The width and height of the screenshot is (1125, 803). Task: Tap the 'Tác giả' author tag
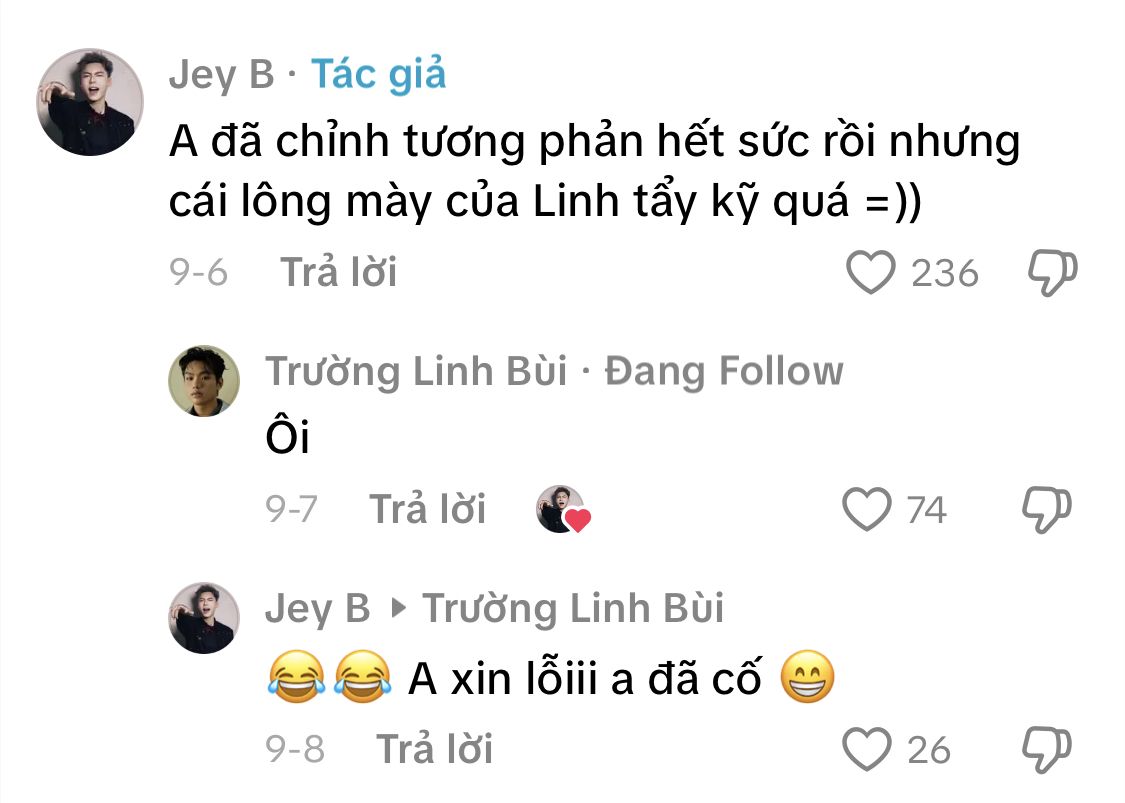tap(379, 75)
